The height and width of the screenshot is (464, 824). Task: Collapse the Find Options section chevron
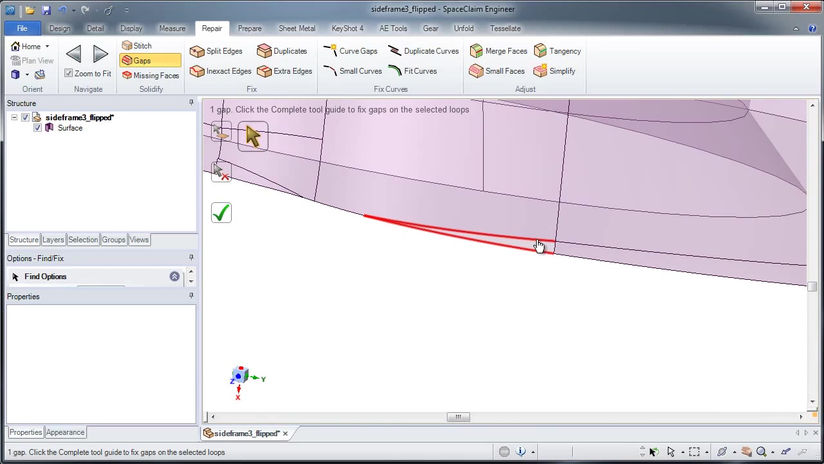[x=174, y=276]
